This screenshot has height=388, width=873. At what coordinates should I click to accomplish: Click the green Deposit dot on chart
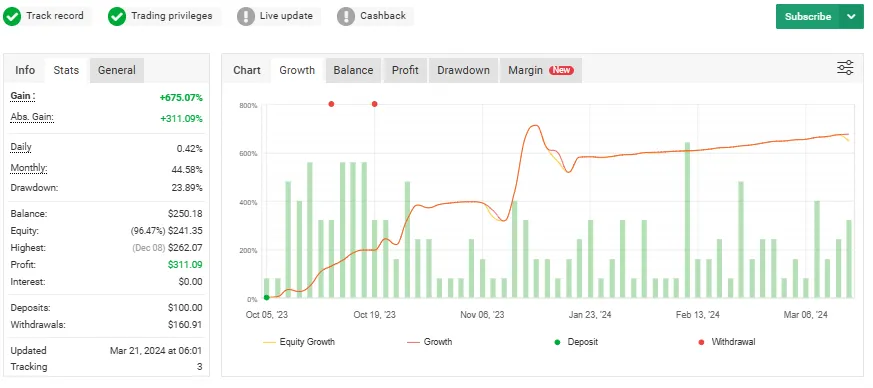[x=267, y=298]
